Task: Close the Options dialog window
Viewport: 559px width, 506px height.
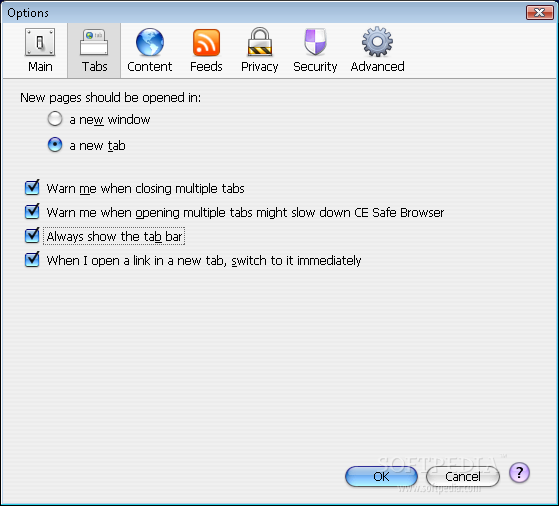Action: (x=540, y=13)
